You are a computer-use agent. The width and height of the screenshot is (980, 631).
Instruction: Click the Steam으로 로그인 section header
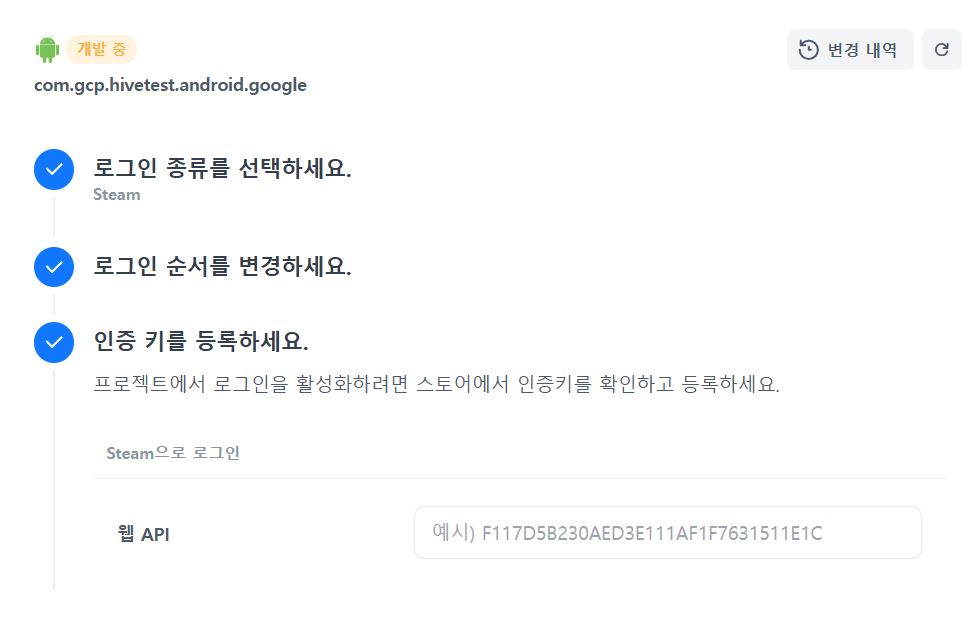(x=173, y=454)
